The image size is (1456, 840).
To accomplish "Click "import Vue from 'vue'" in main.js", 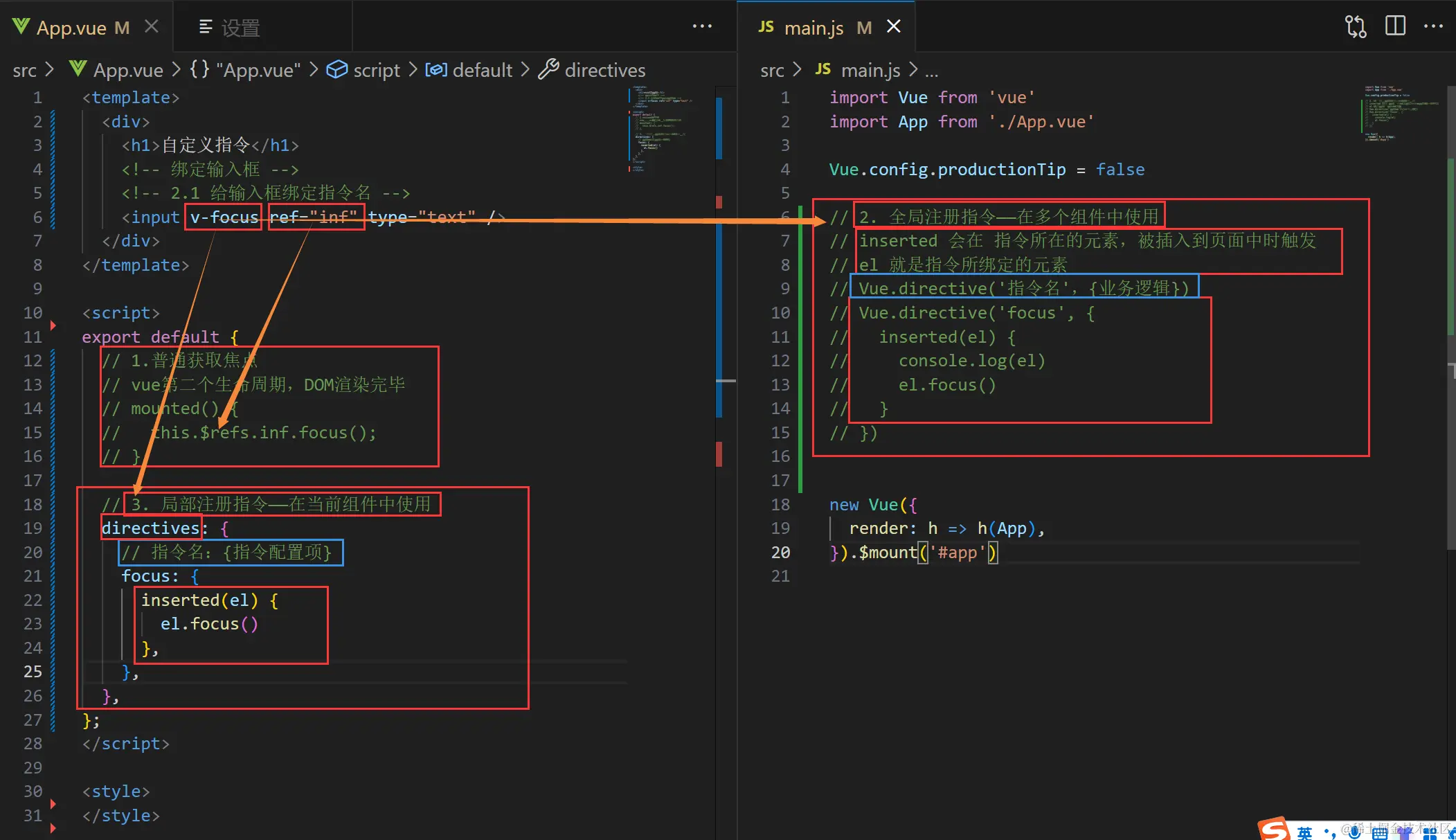I will click(x=932, y=97).
